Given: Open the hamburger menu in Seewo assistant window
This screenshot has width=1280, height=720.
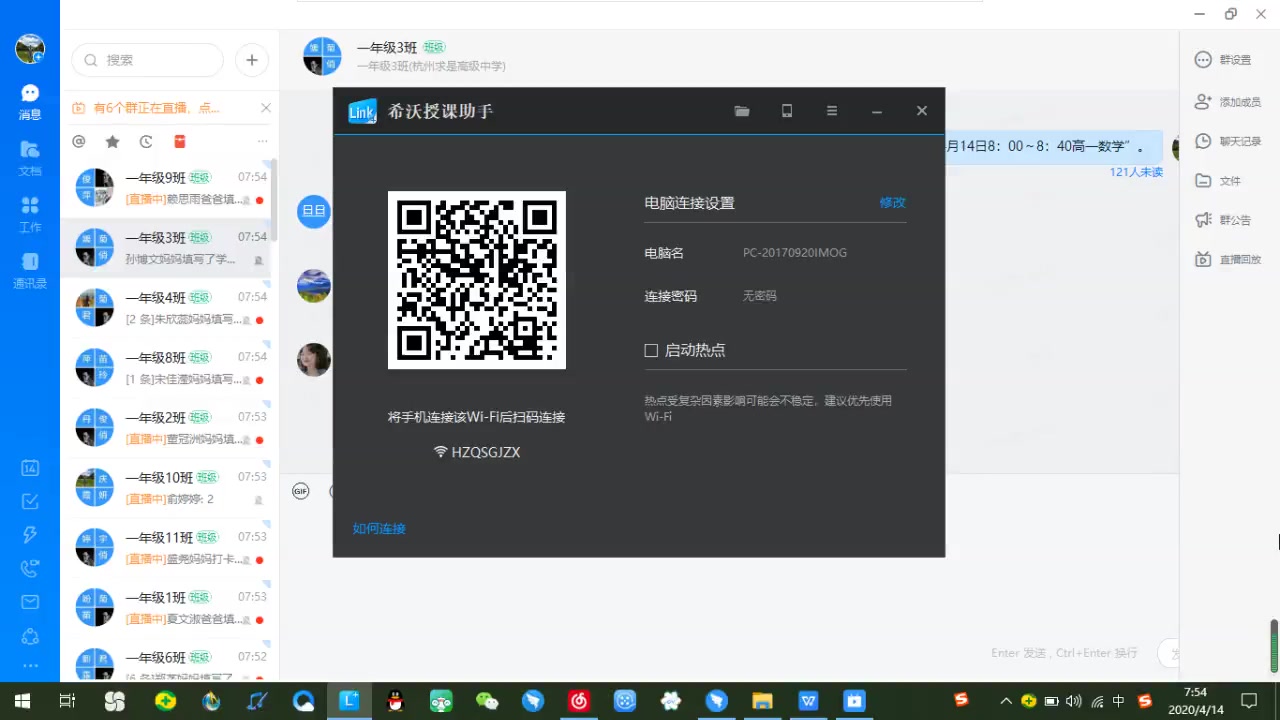Looking at the screenshot, I should [831, 111].
